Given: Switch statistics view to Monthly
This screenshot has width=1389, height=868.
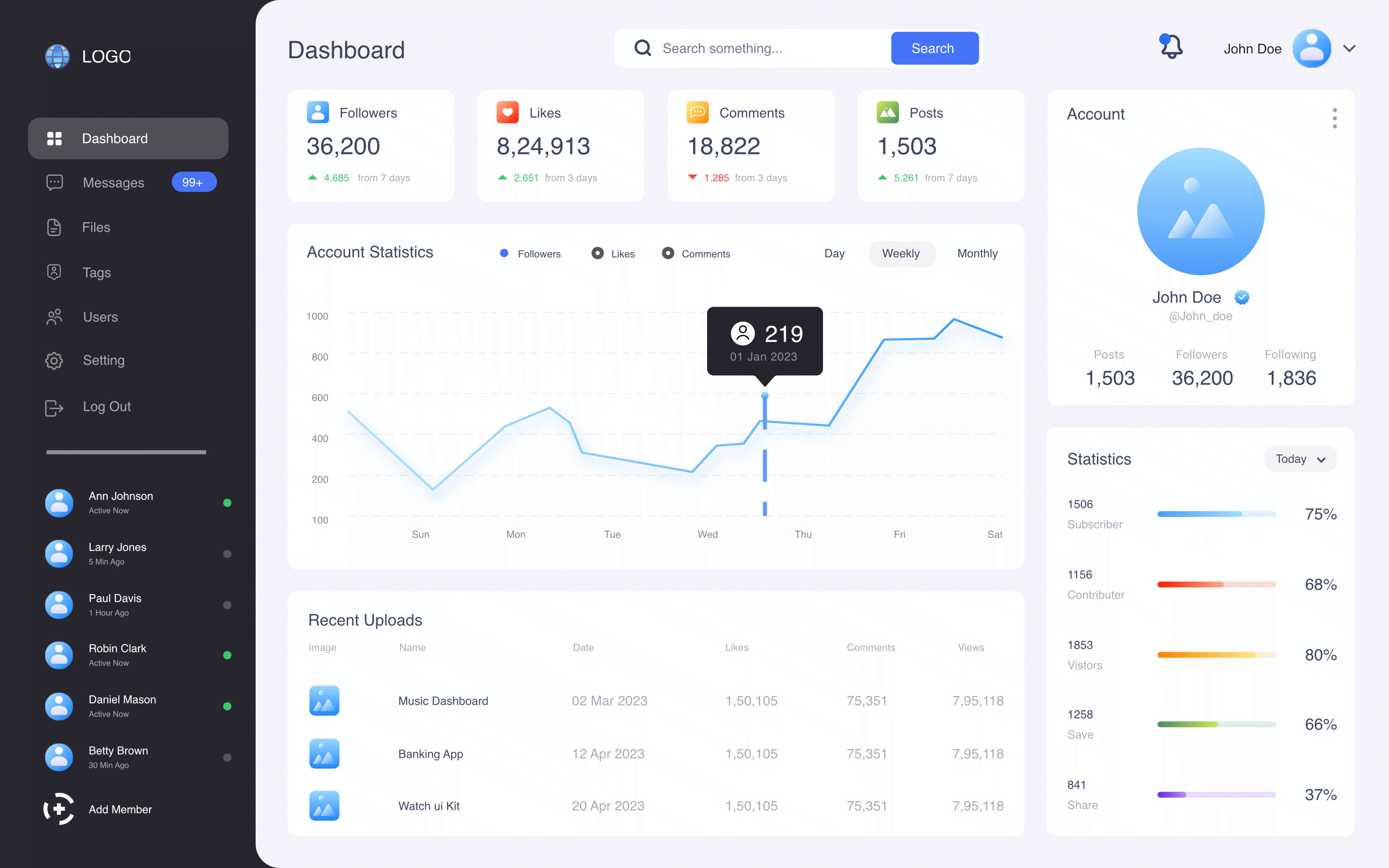Looking at the screenshot, I should click(x=977, y=253).
